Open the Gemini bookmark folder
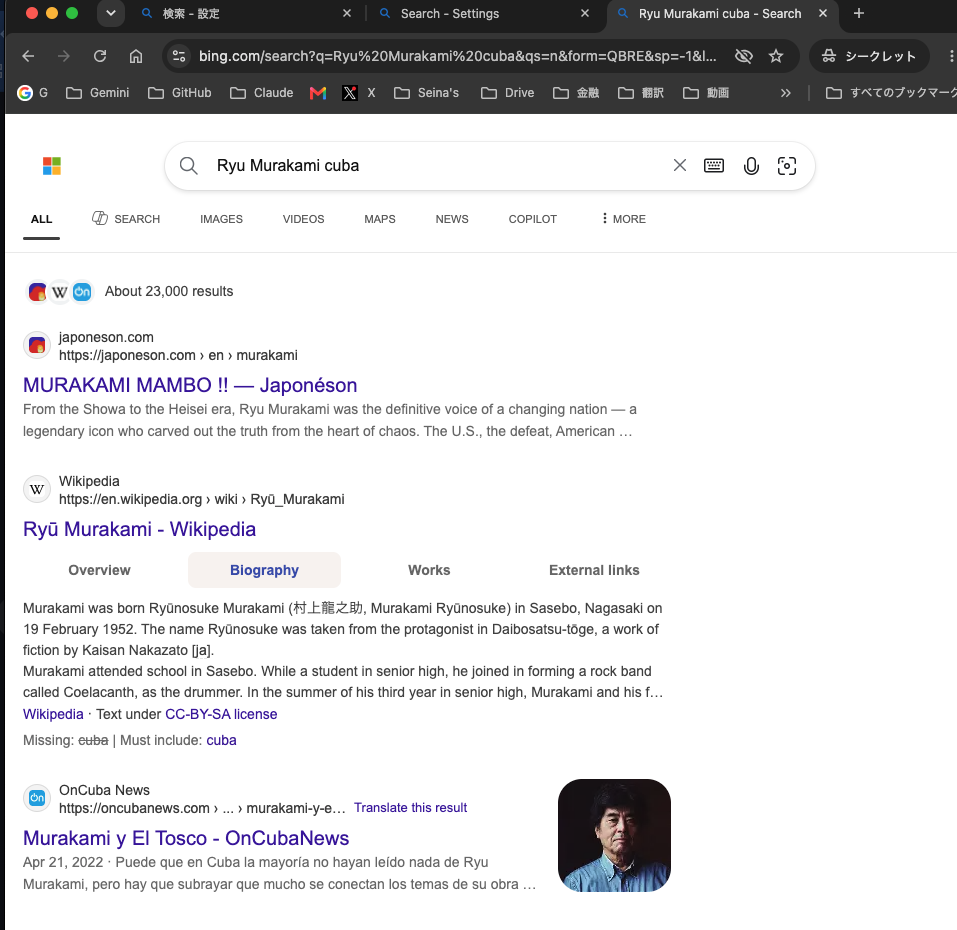957x930 pixels. (98, 93)
